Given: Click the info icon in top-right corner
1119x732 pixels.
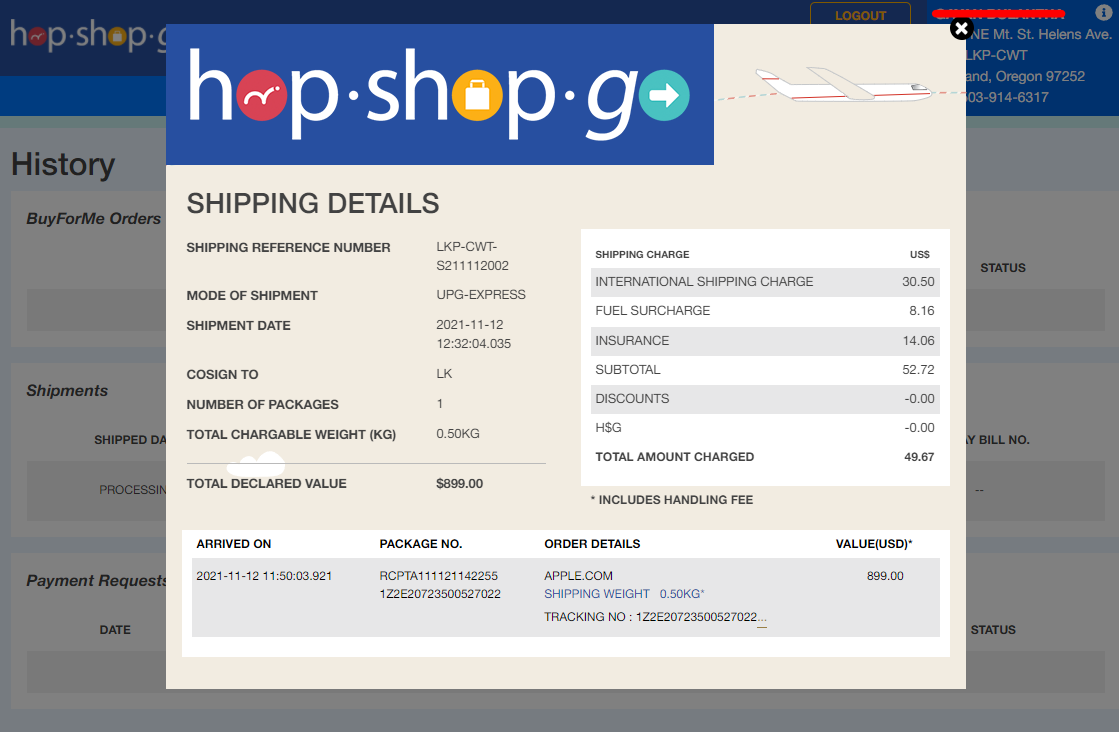Looking at the screenshot, I should [x=1103, y=12].
